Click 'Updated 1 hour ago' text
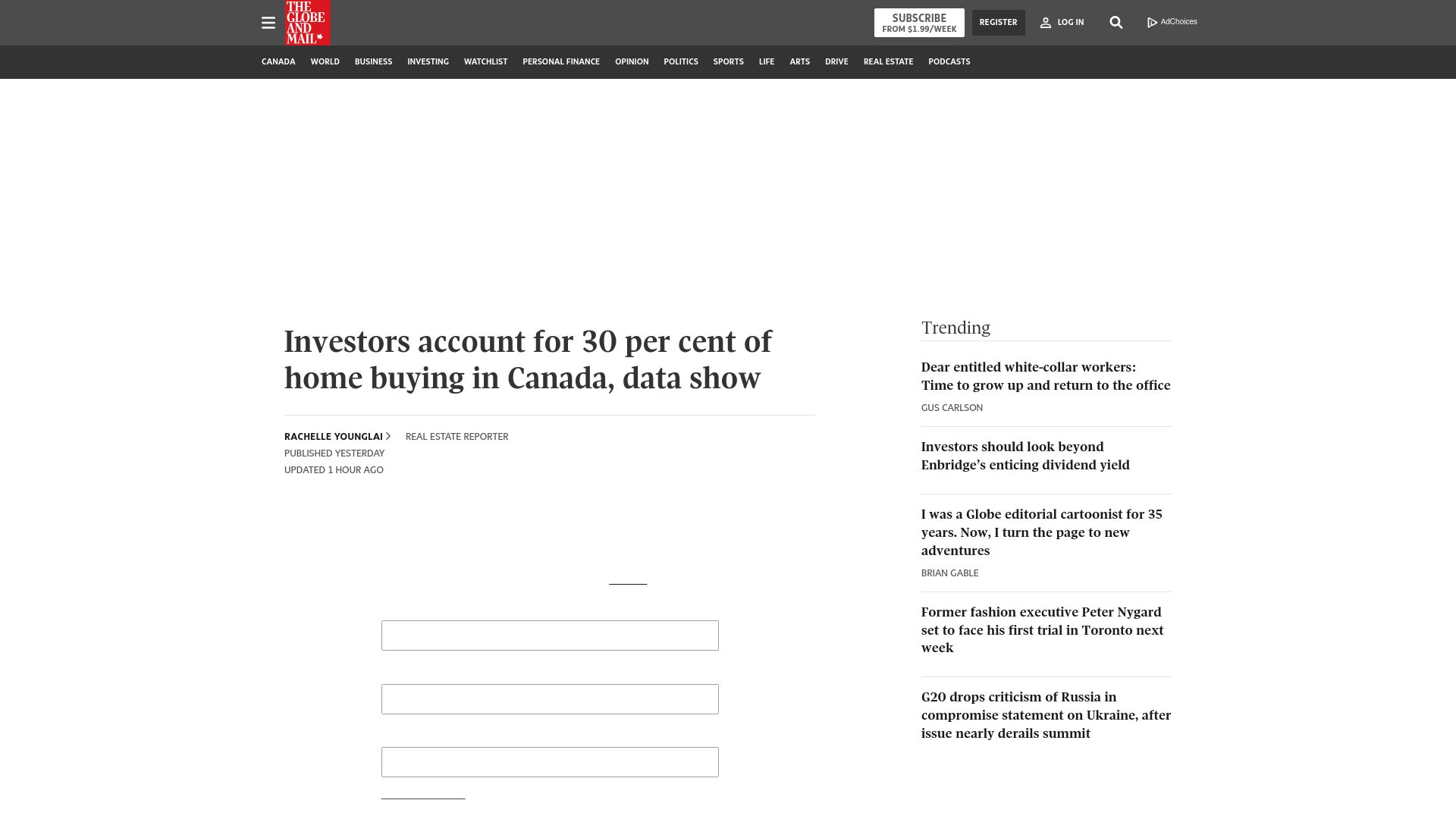Viewport: 1456px width, 819px height. [x=334, y=470]
